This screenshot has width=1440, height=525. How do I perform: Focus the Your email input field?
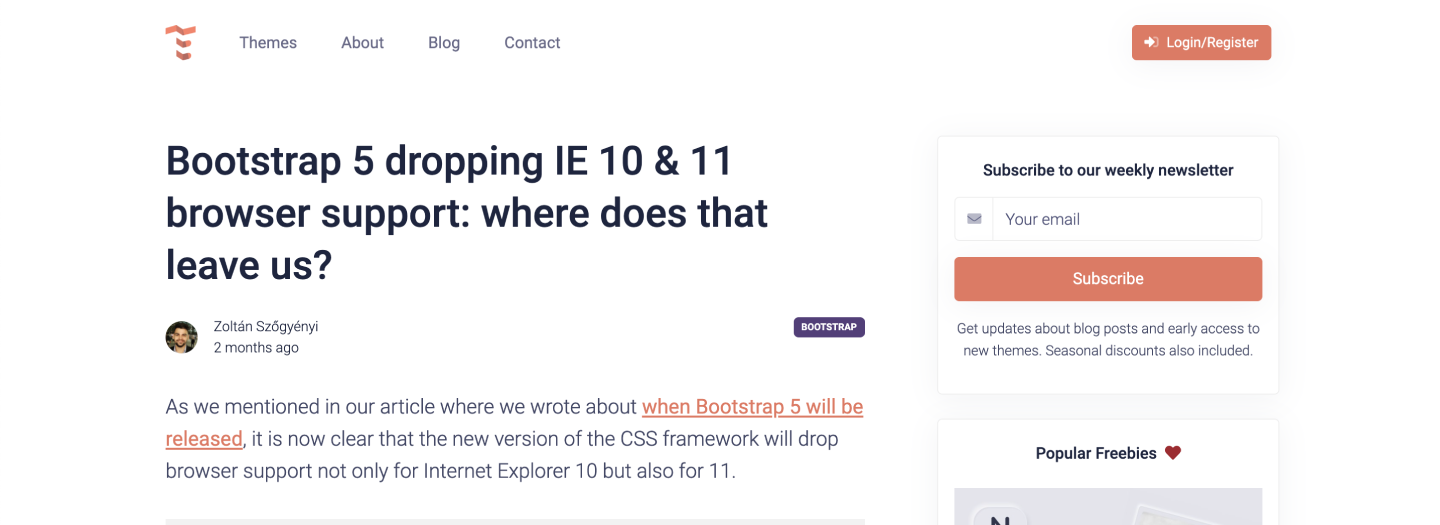[1127, 219]
